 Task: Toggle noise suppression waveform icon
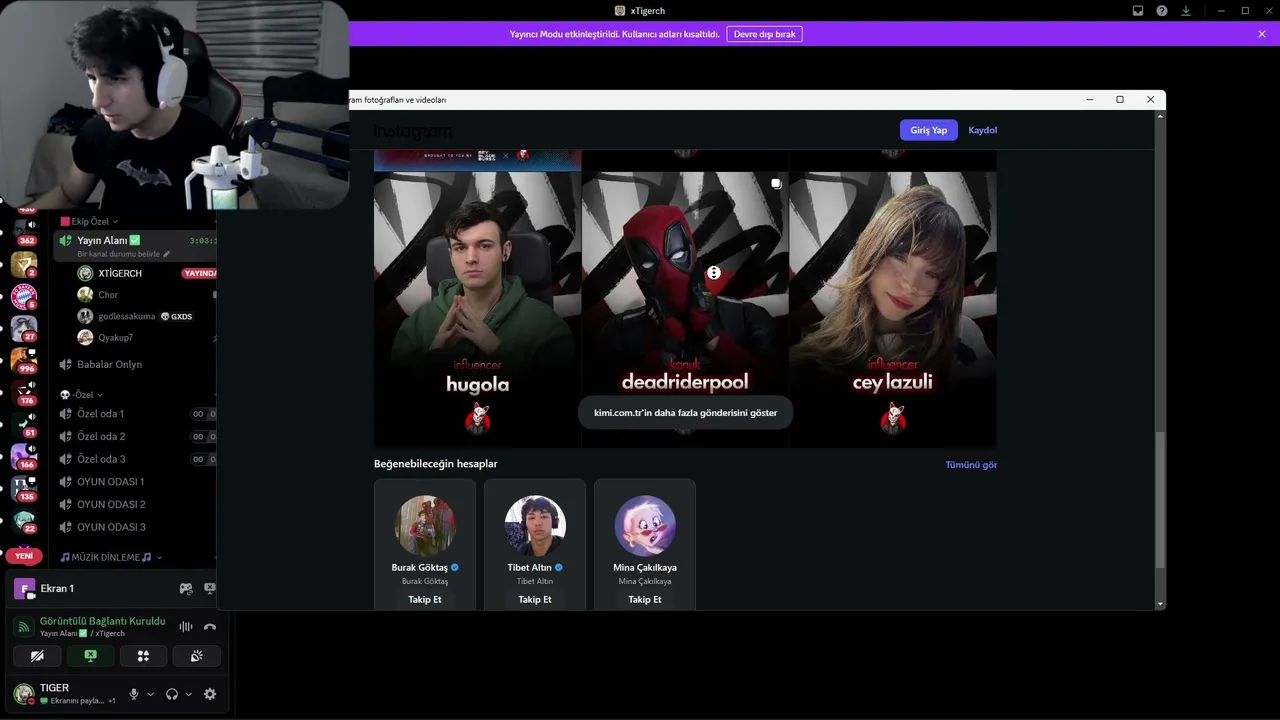186,627
